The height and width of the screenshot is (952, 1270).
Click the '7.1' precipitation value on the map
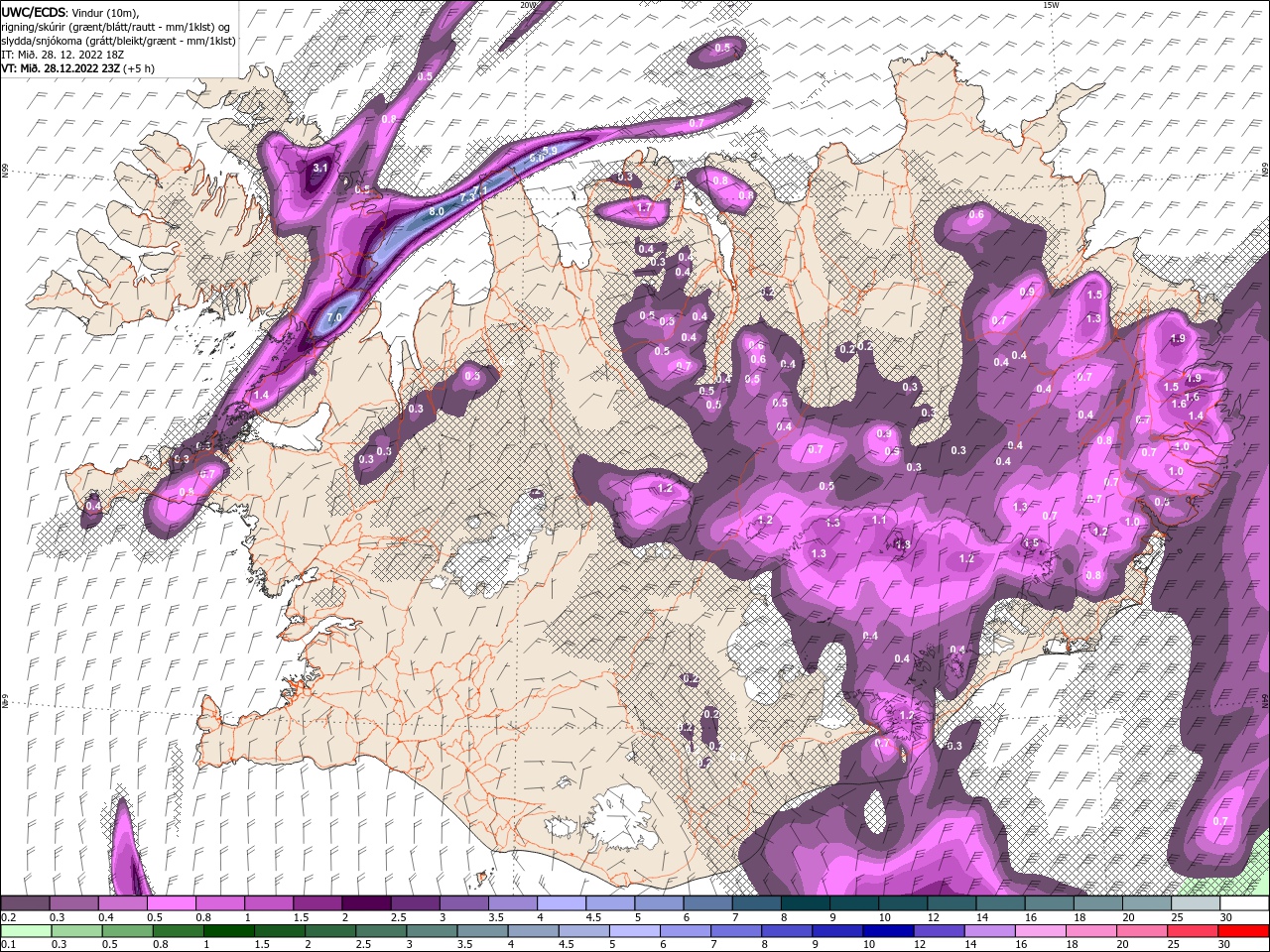[480, 189]
